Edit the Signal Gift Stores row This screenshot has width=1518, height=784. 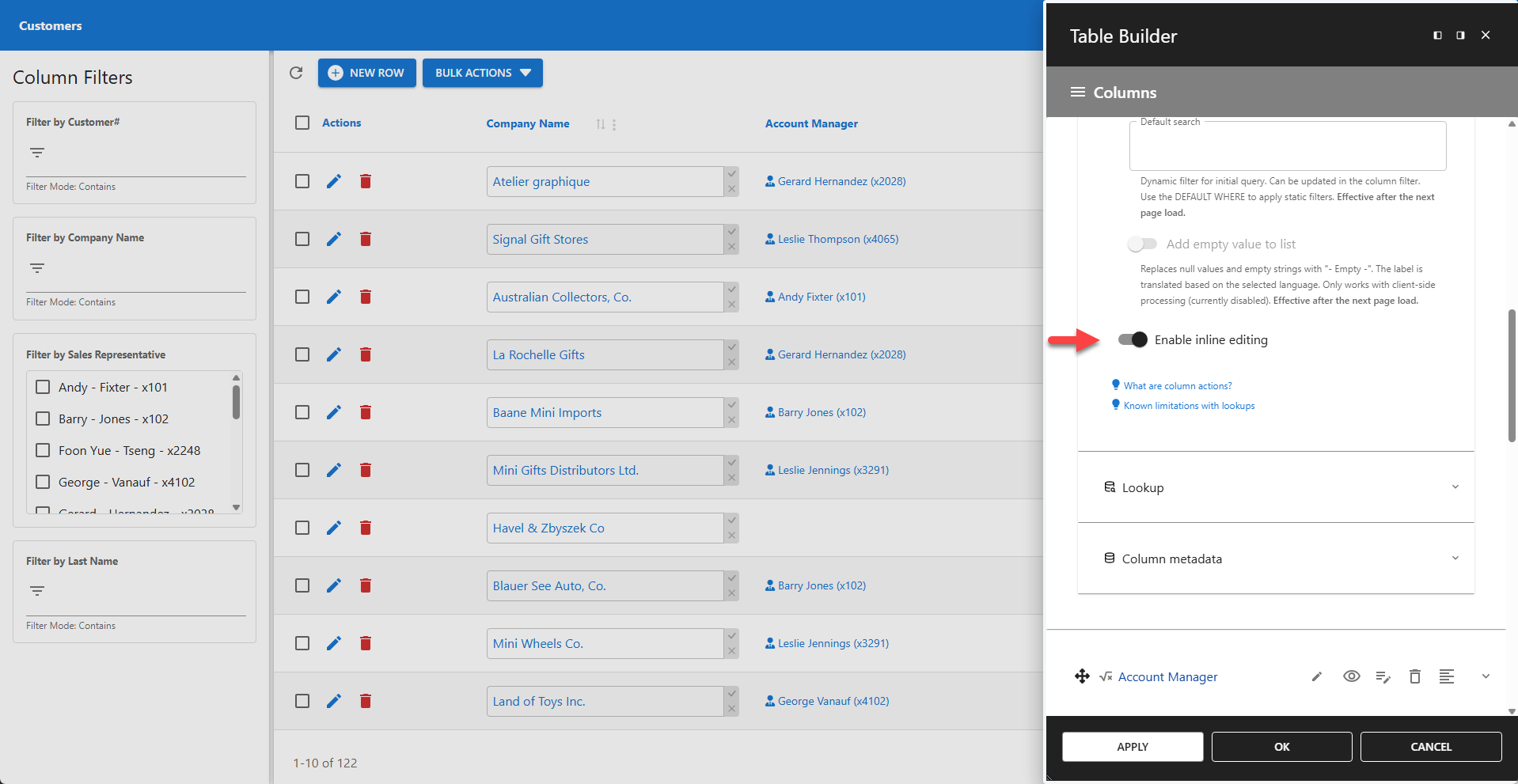(333, 238)
